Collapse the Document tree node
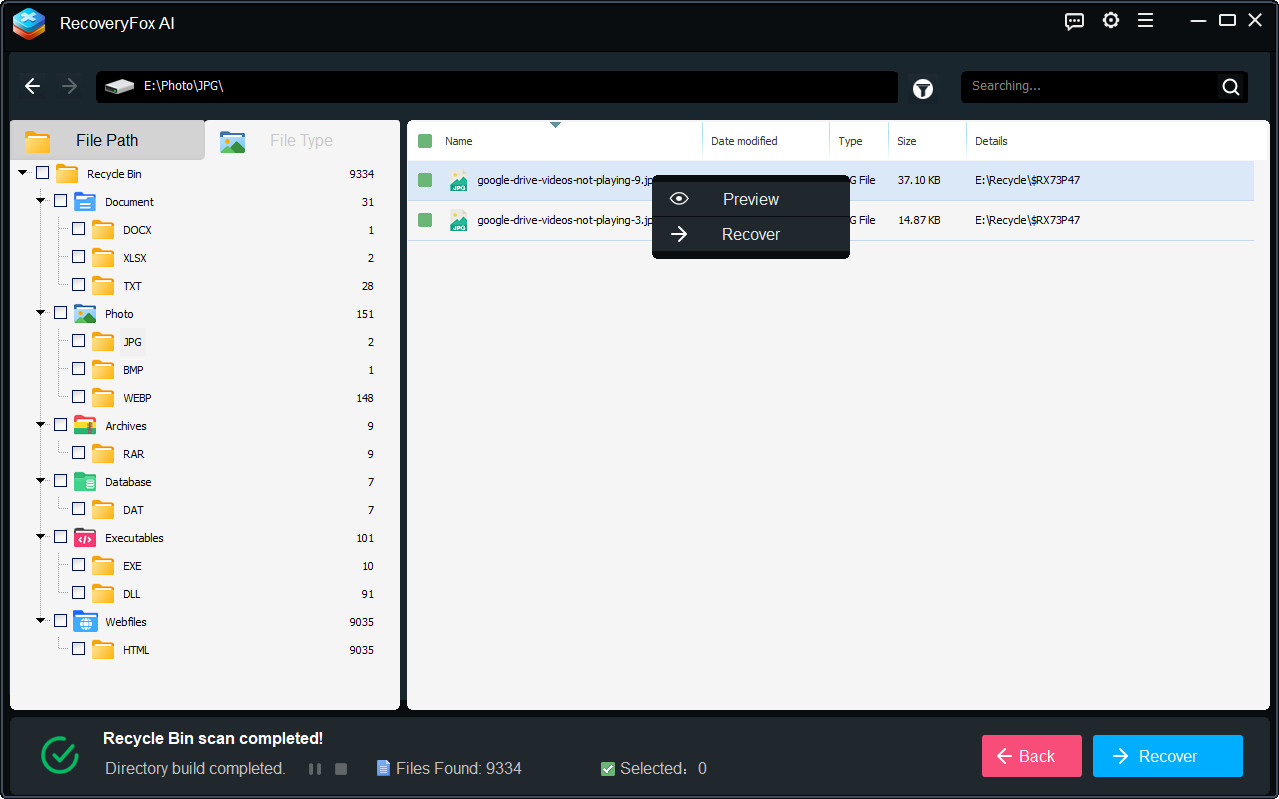The image size is (1279, 799). point(41,201)
